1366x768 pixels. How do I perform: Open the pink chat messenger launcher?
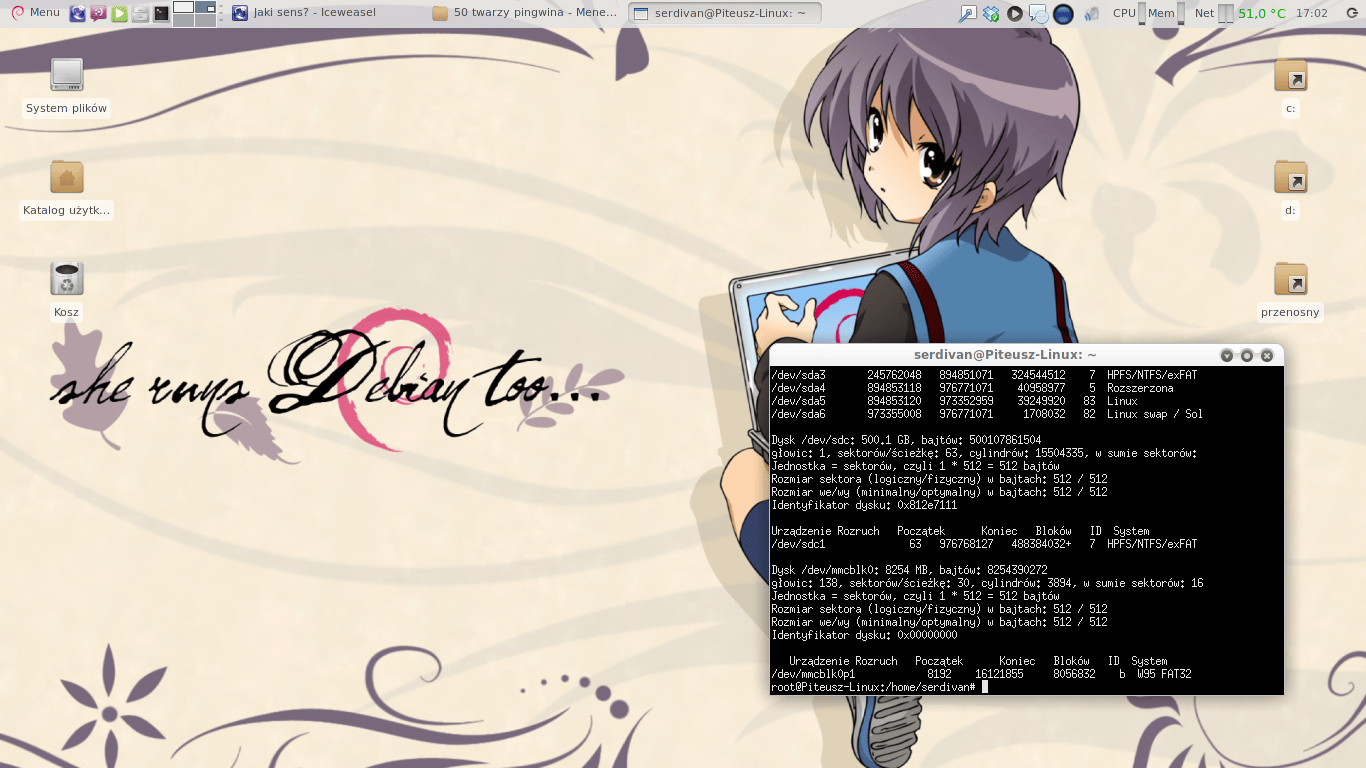[x=98, y=13]
